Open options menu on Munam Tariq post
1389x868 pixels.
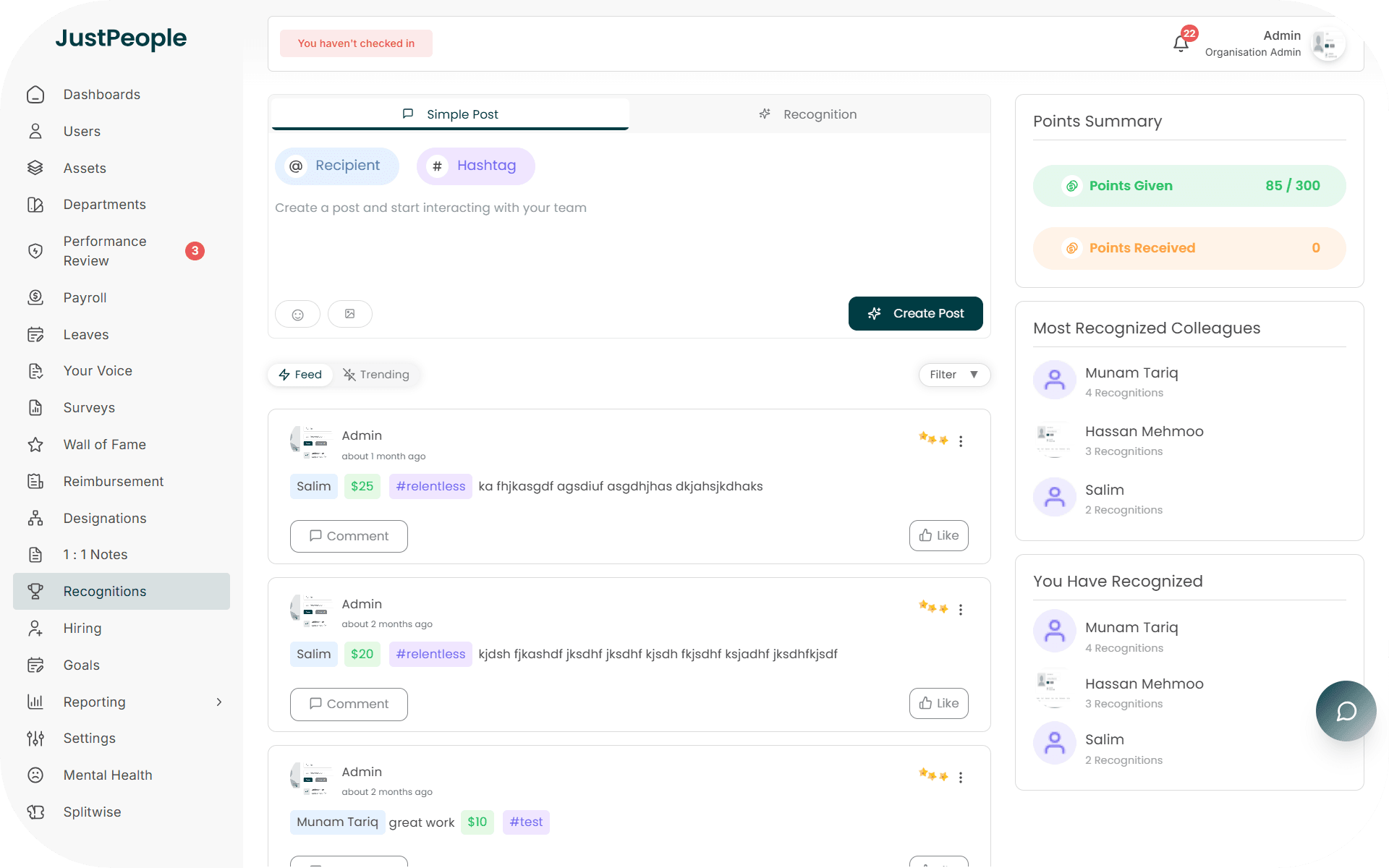[961, 778]
